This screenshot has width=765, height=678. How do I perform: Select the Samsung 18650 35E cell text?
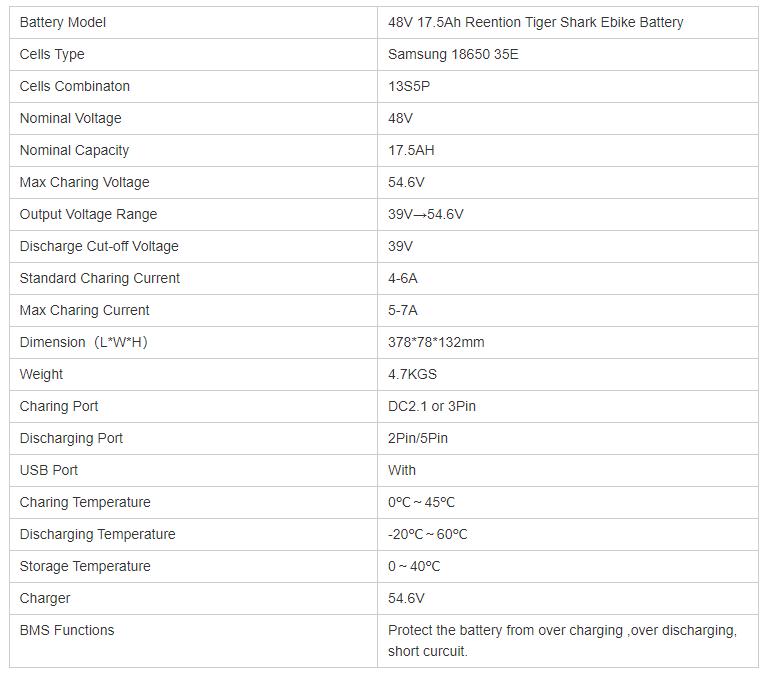[453, 54]
